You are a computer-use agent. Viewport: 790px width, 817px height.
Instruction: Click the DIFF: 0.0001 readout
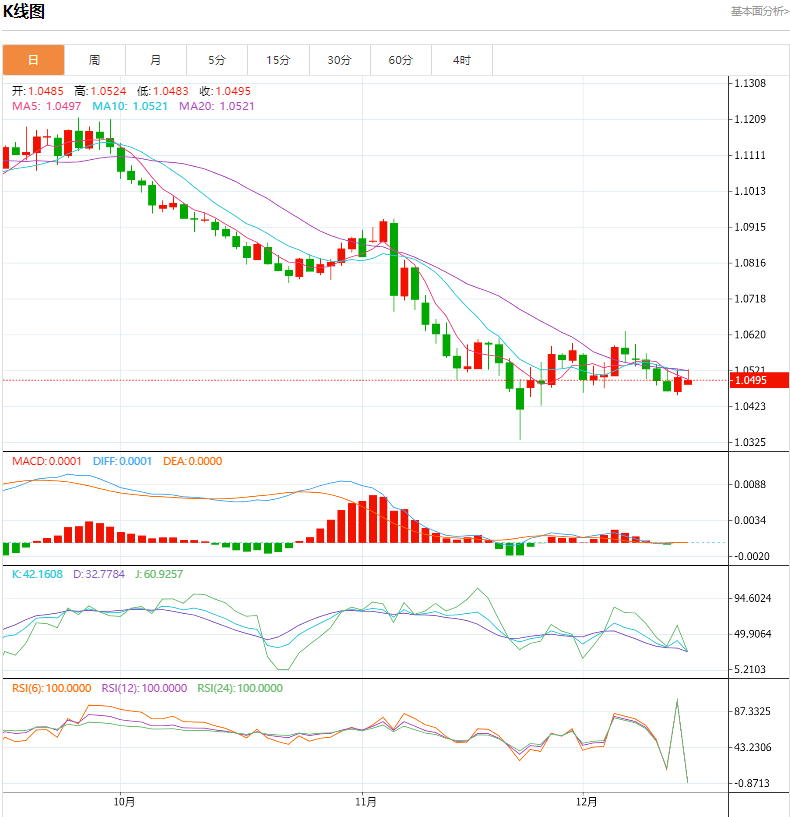tap(122, 461)
